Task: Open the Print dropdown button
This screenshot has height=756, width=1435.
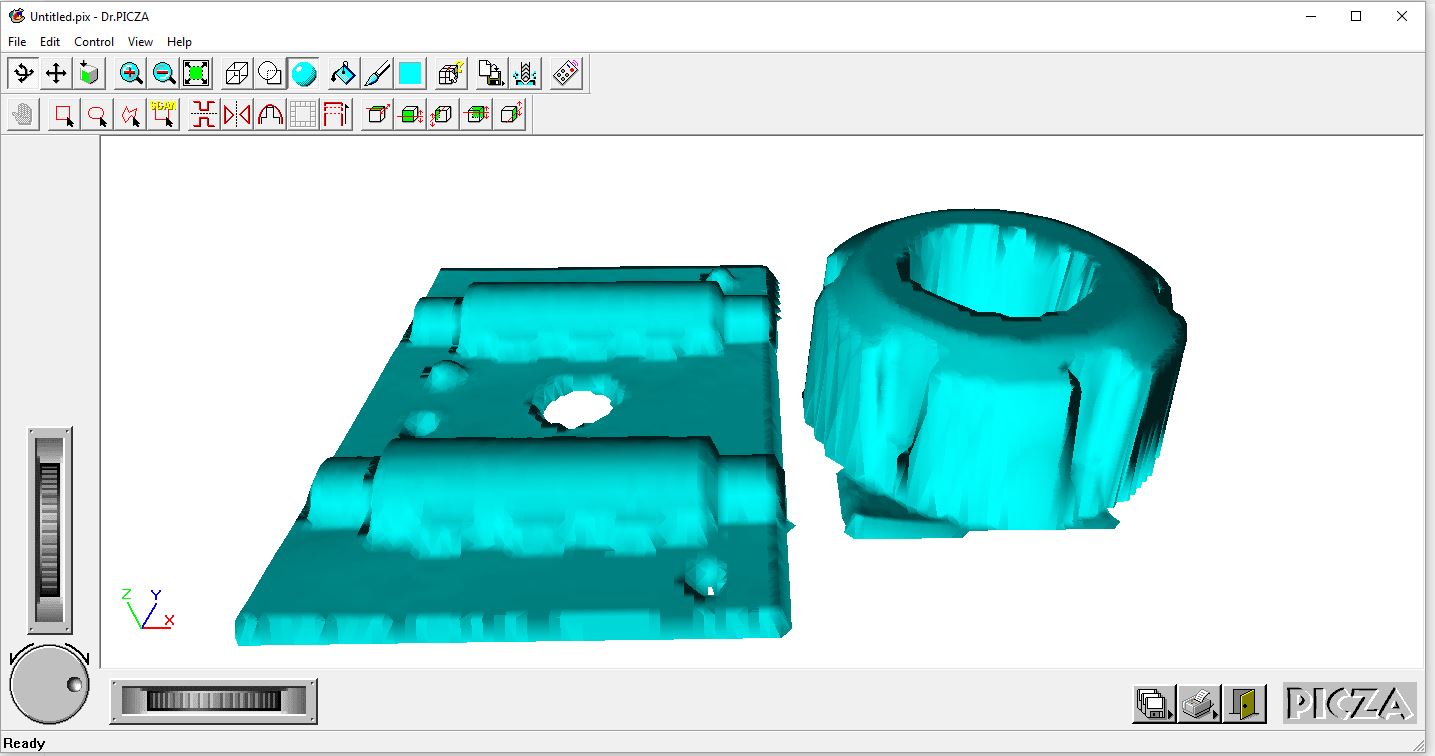Action: [1198, 704]
